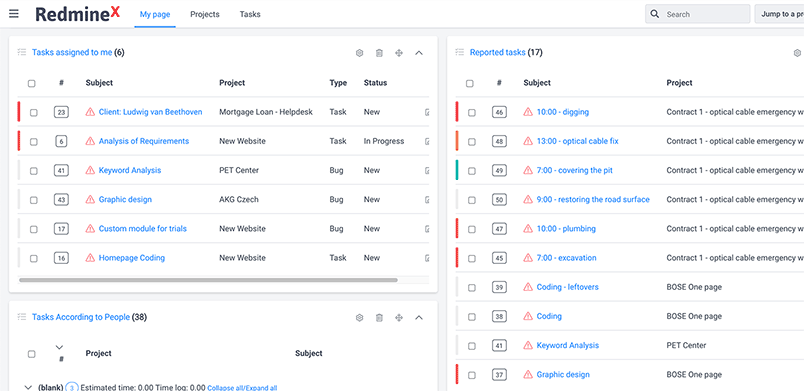Click warning icon beside Analysis of Requirements

[90, 141]
